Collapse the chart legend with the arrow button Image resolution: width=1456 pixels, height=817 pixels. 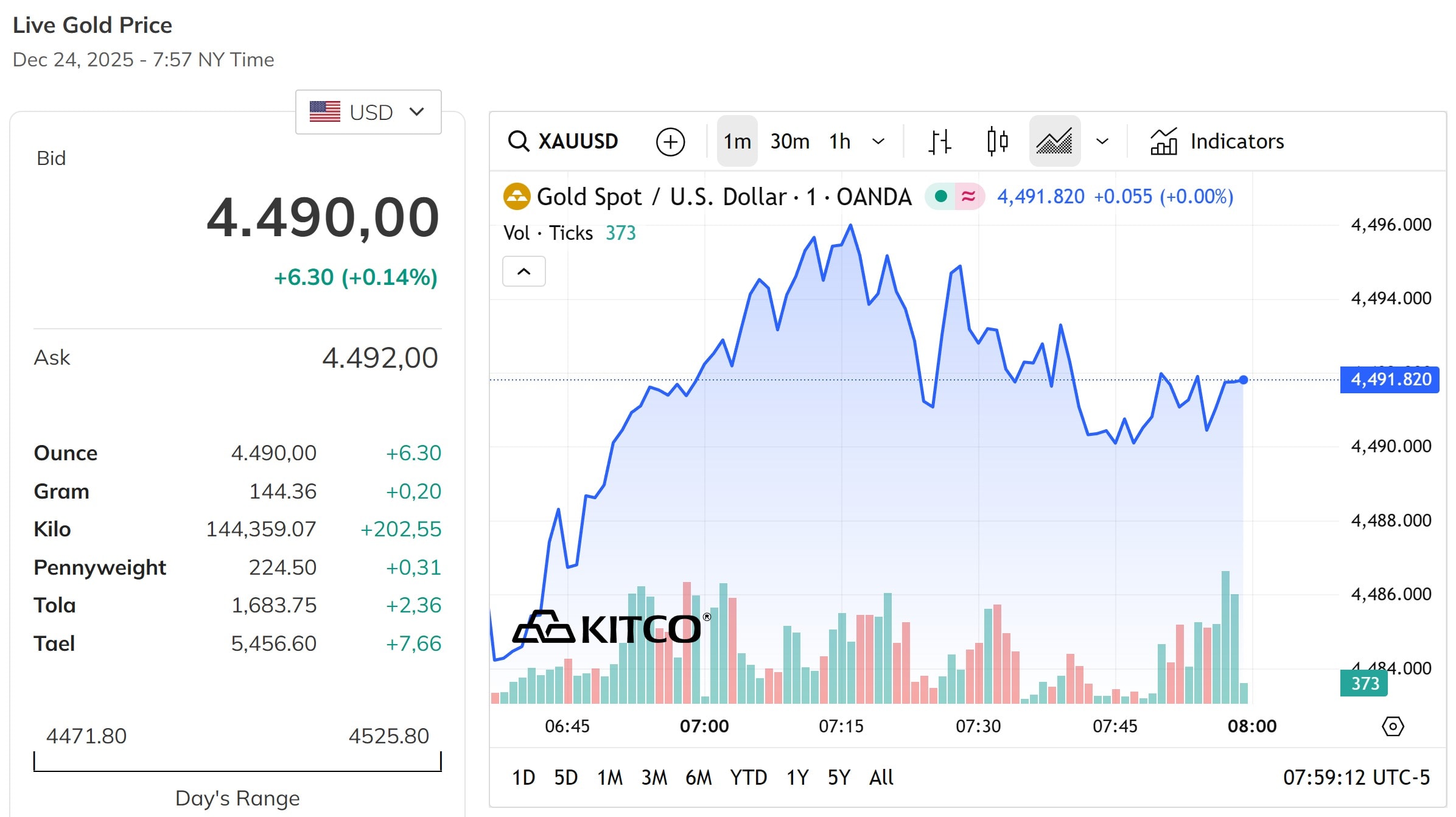pos(523,271)
